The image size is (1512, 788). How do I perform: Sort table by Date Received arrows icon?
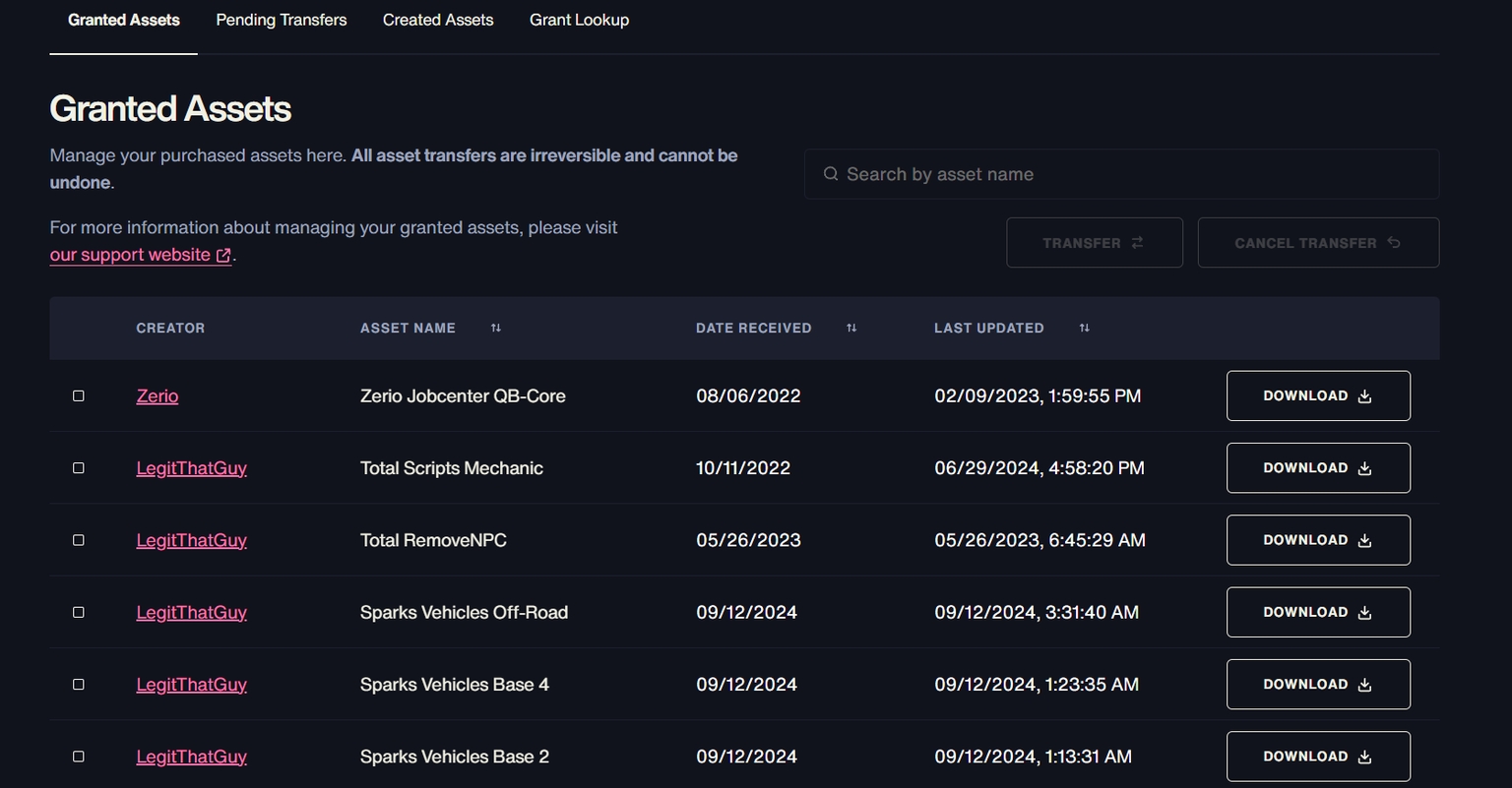[851, 328]
